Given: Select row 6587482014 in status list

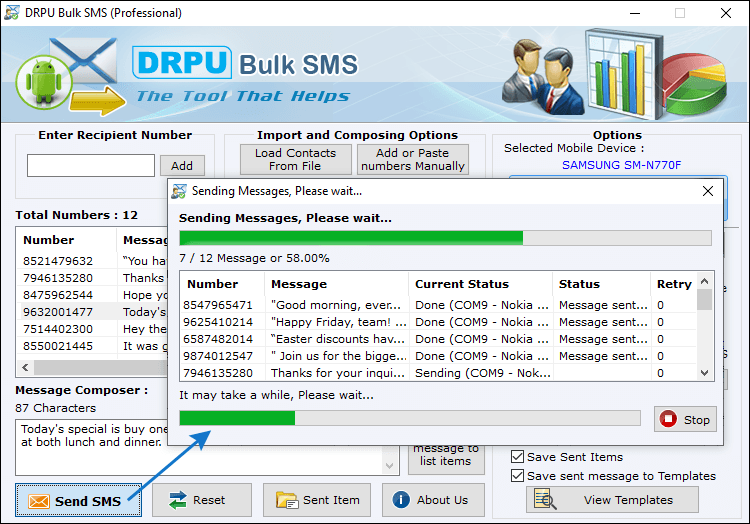Looking at the screenshot, I should (439, 339).
